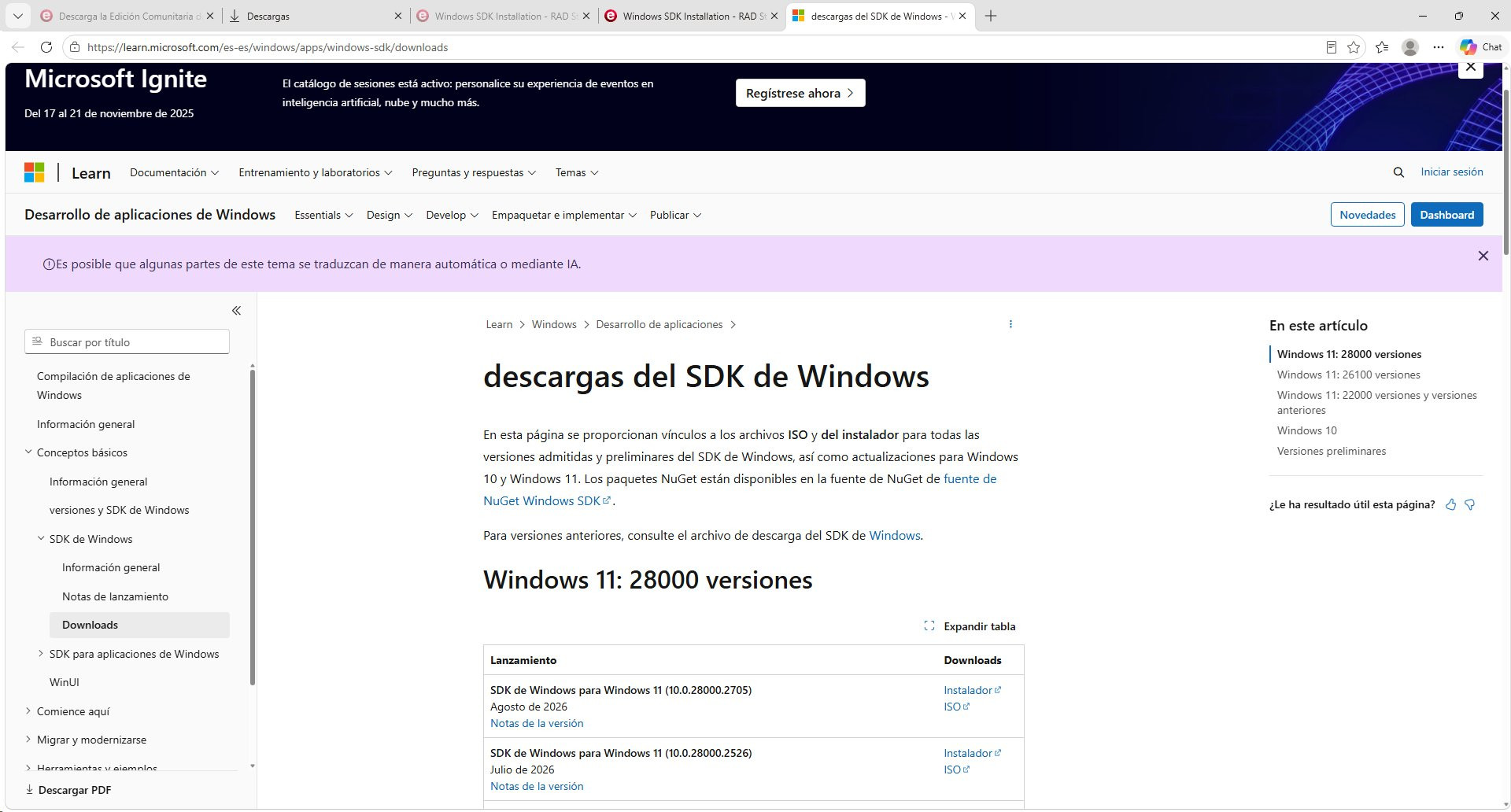Collapse the SDK de Windows tree node

(41, 539)
